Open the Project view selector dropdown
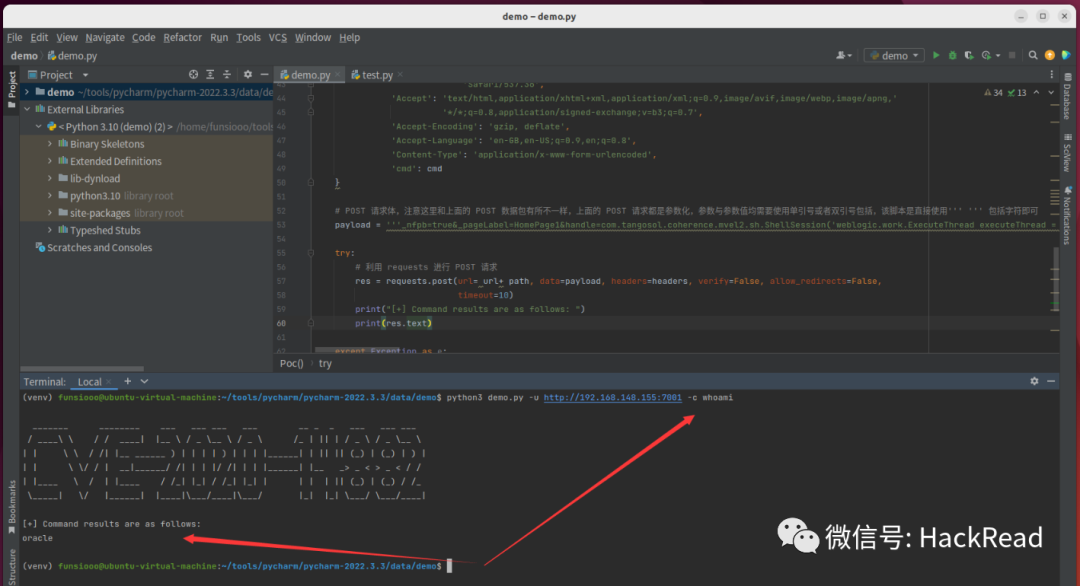This screenshot has width=1080, height=586. point(59,74)
